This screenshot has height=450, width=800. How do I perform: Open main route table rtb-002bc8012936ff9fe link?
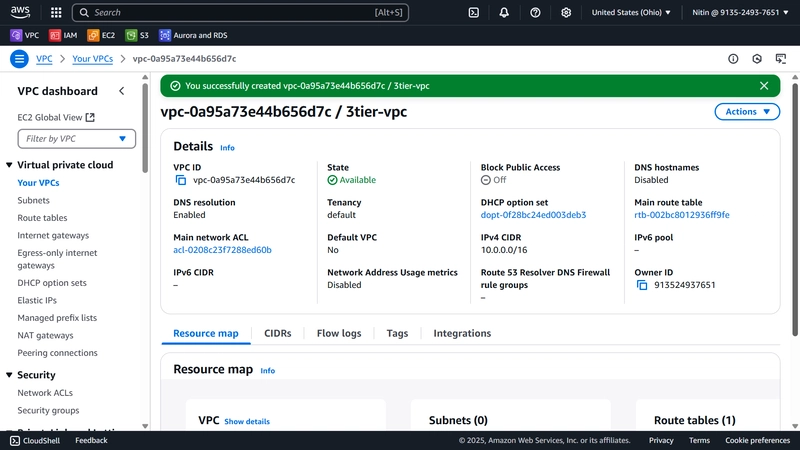point(682,215)
